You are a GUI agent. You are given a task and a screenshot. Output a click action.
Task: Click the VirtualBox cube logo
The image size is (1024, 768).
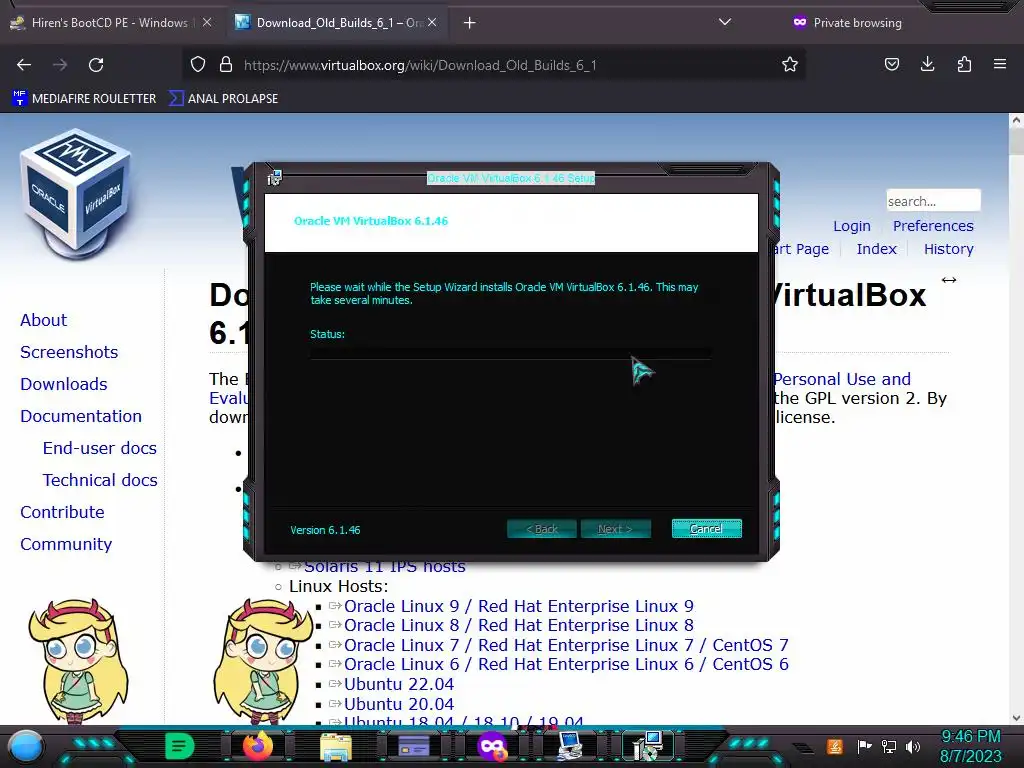tap(76, 194)
